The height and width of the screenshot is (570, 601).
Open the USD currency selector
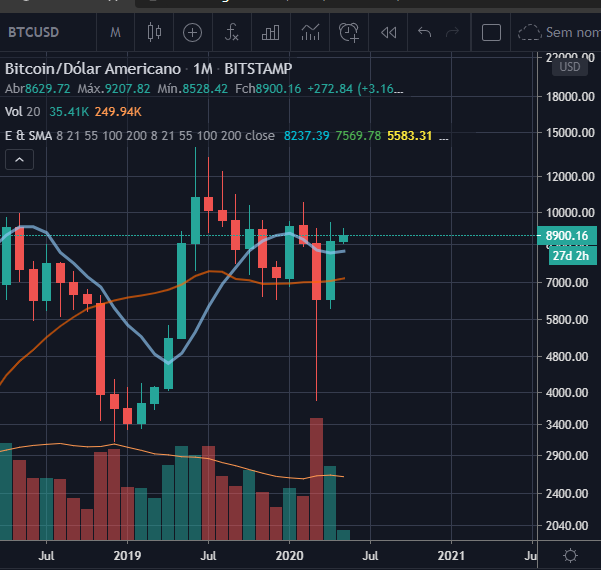tap(570, 67)
